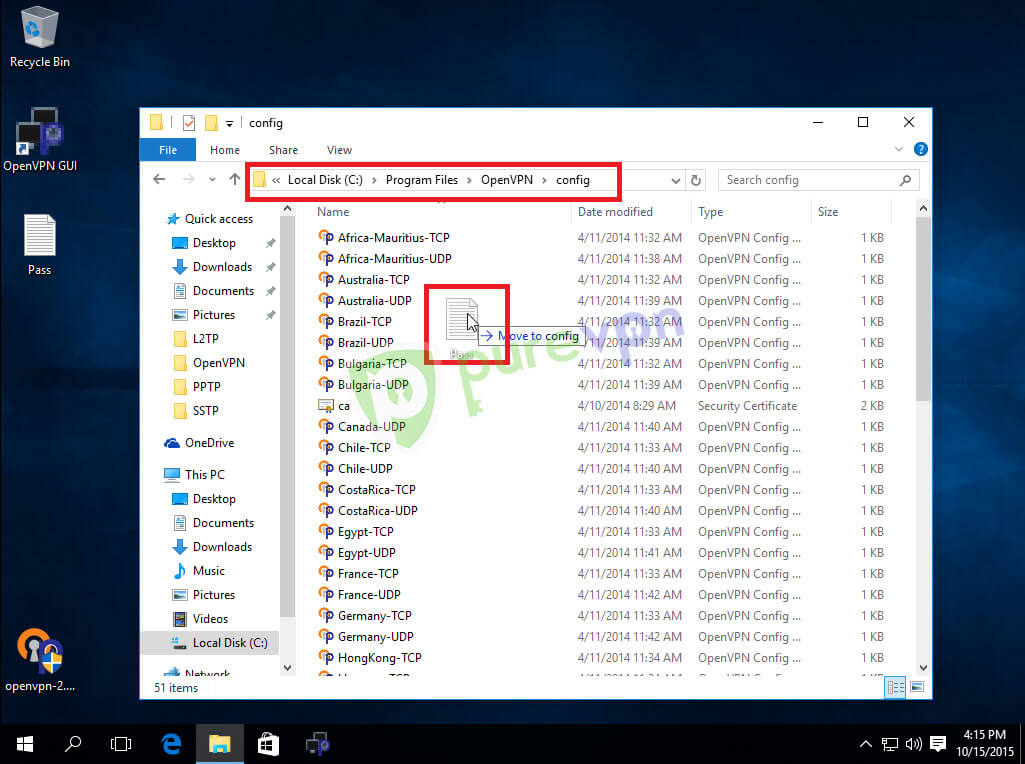Select the openvpn-2 installer desktop icon

(40, 659)
